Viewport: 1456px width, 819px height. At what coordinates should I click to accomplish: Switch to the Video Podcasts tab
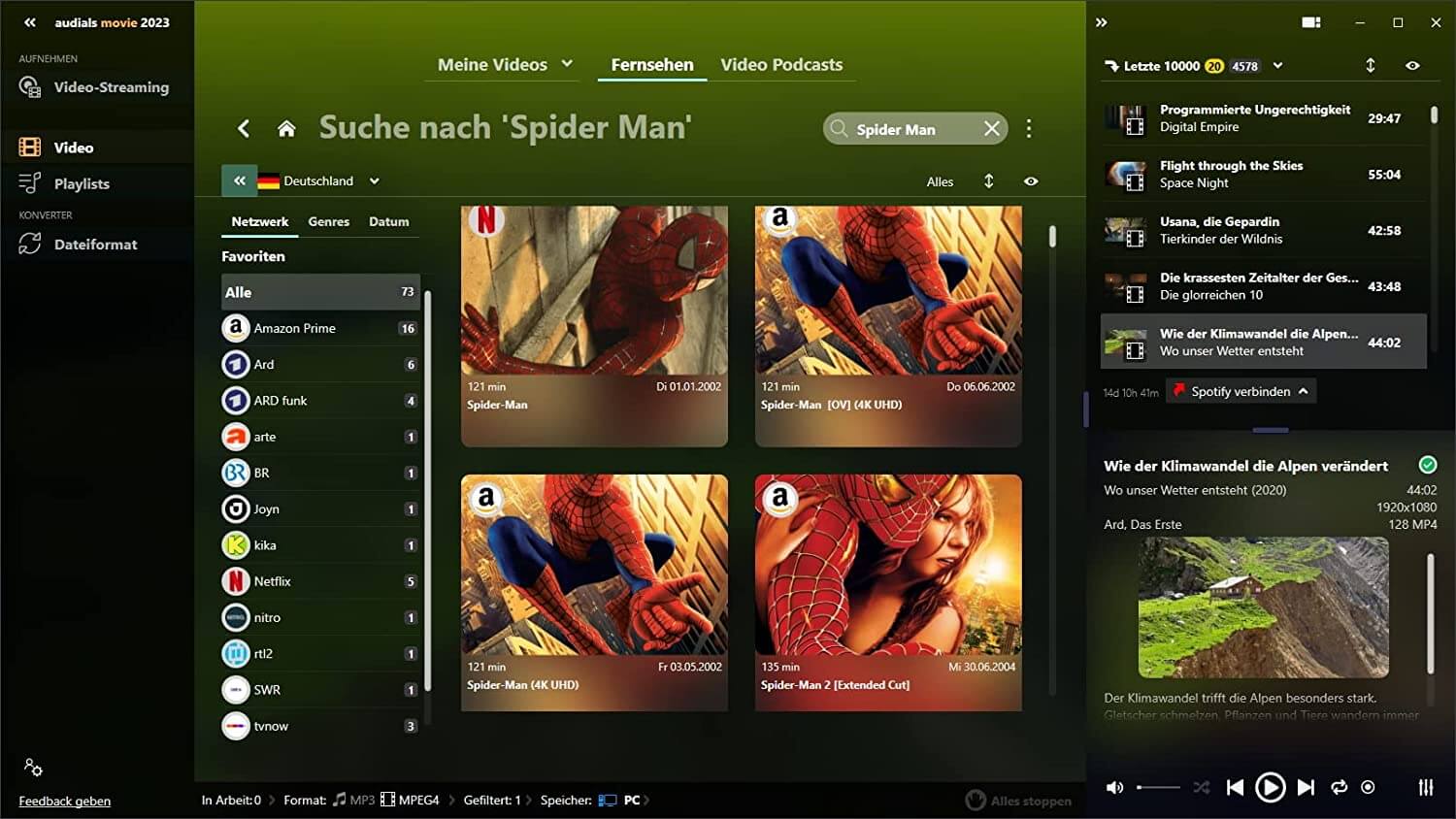pos(781,65)
